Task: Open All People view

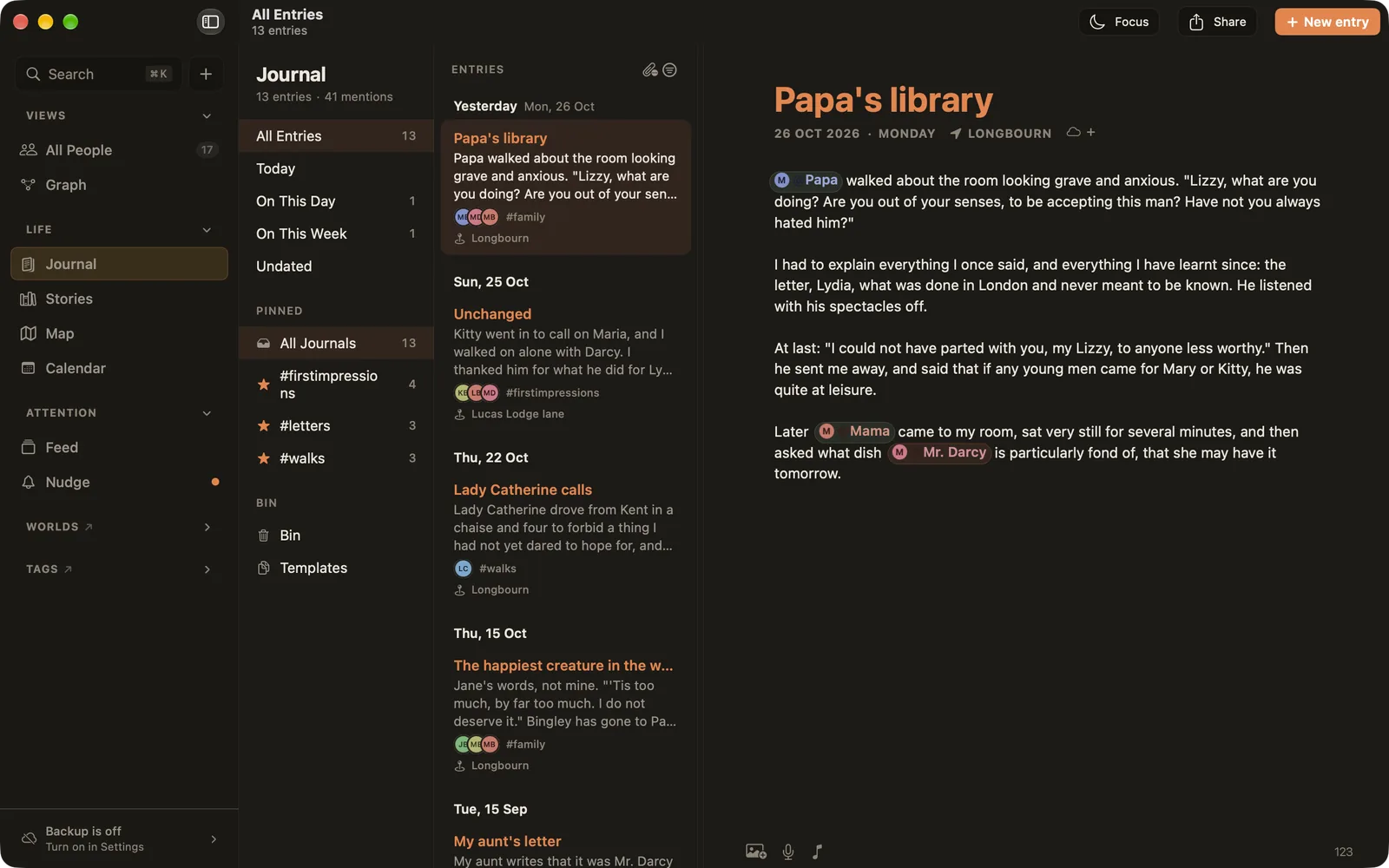Action: [x=119, y=150]
